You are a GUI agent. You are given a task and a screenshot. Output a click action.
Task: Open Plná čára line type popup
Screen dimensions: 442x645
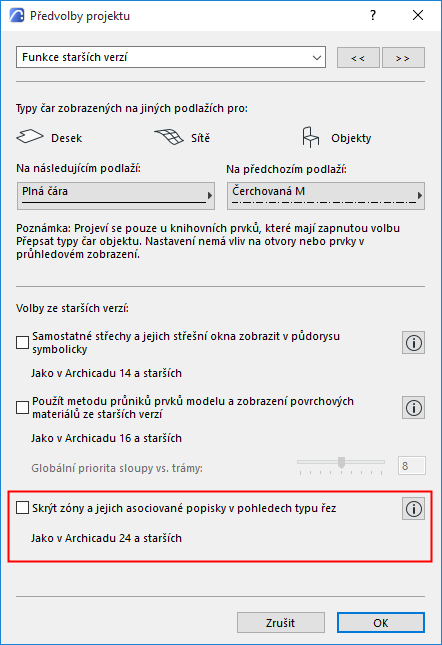[x=116, y=196]
